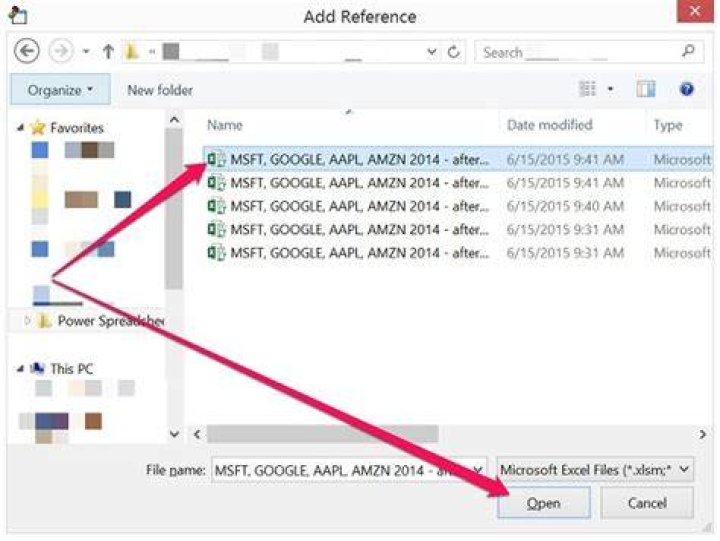The height and width of the screenshot is (541, 720).
Task: Open recent locations dropdown arrow
Action: pyautogui.click(x=86, y=51)
